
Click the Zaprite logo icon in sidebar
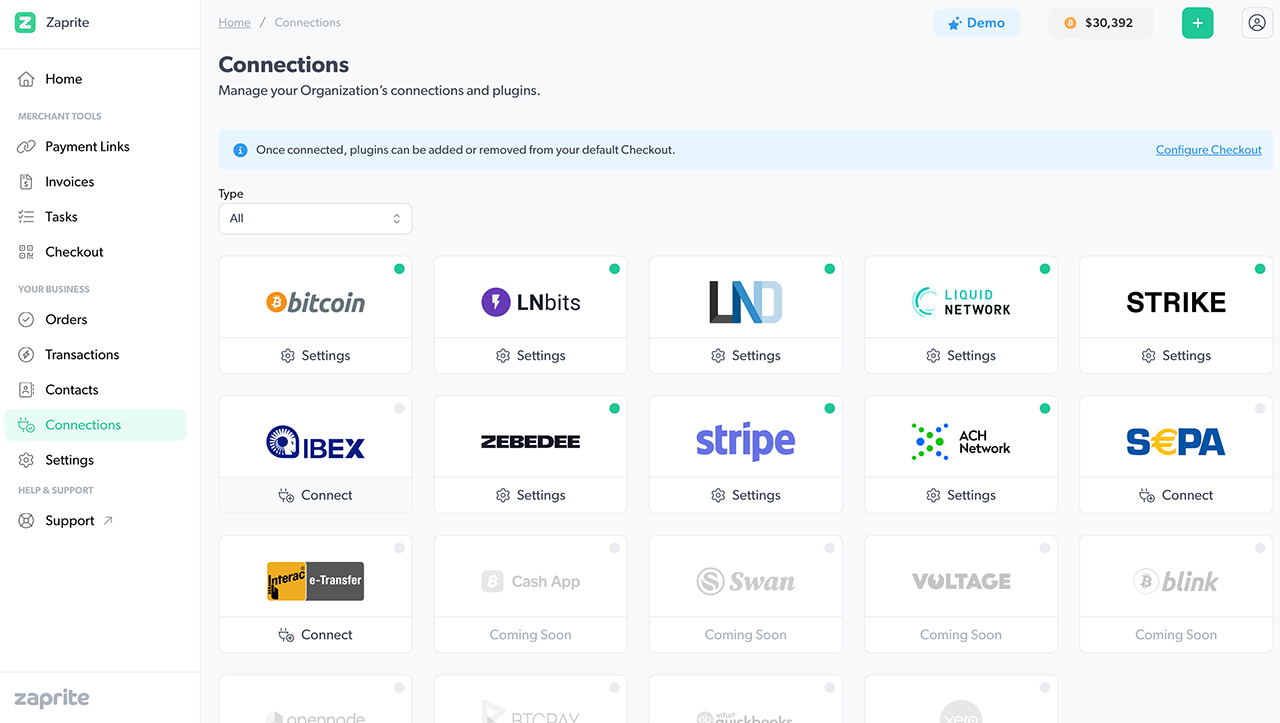pyautogui.click(x=25, y=22)
